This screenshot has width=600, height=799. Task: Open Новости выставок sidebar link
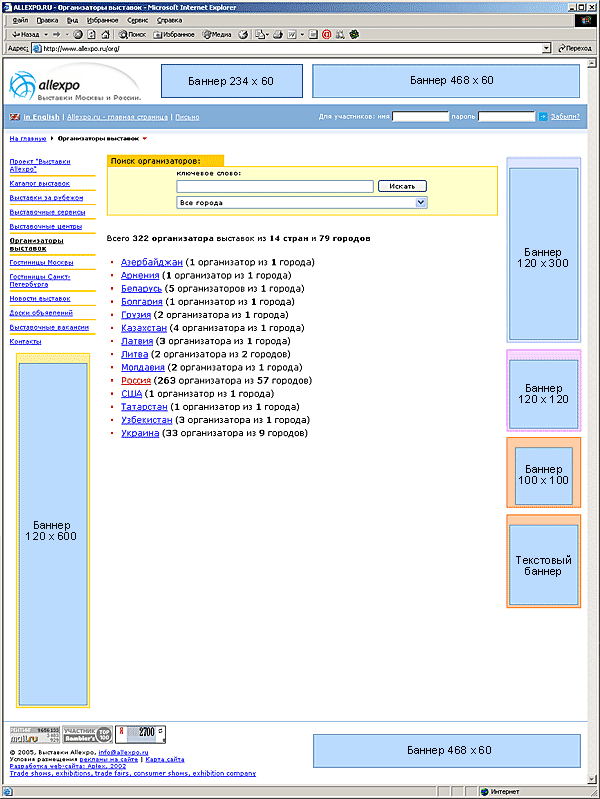(x=40, y=299)
